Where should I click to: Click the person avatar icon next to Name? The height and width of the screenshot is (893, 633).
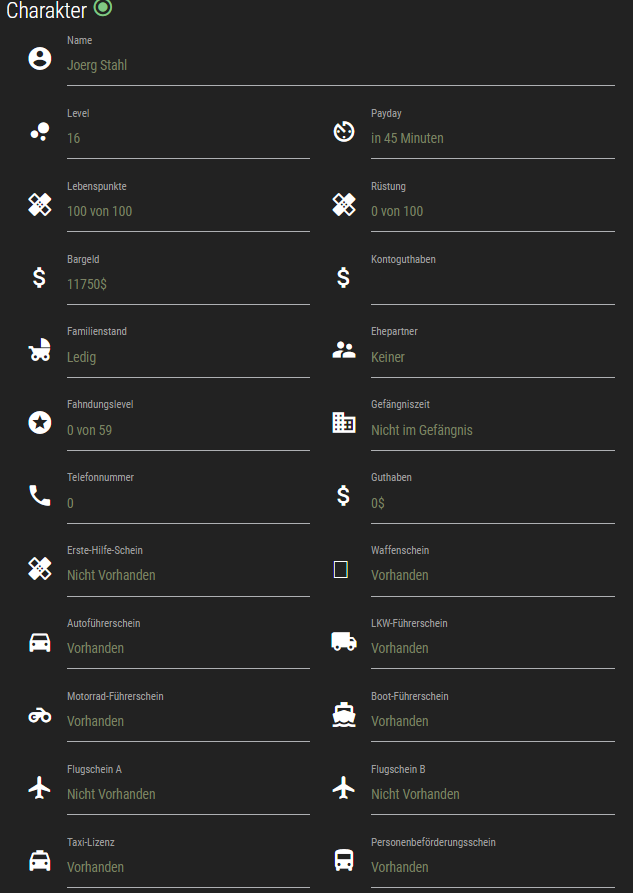coord(39,59)
